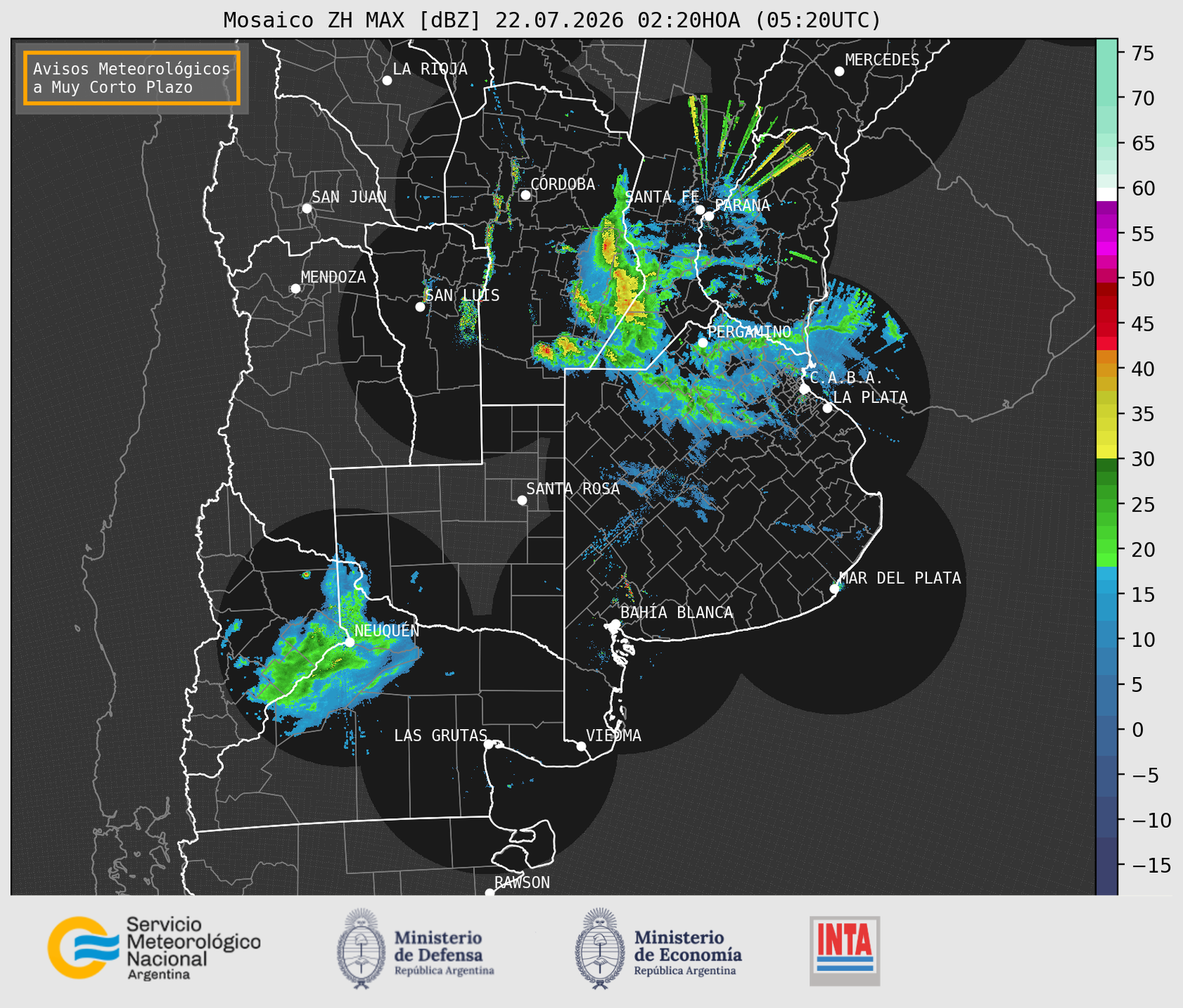Click the La Rioja city marker dot
This screenshot has width=1183, height=1008.
tap(387, 81)
